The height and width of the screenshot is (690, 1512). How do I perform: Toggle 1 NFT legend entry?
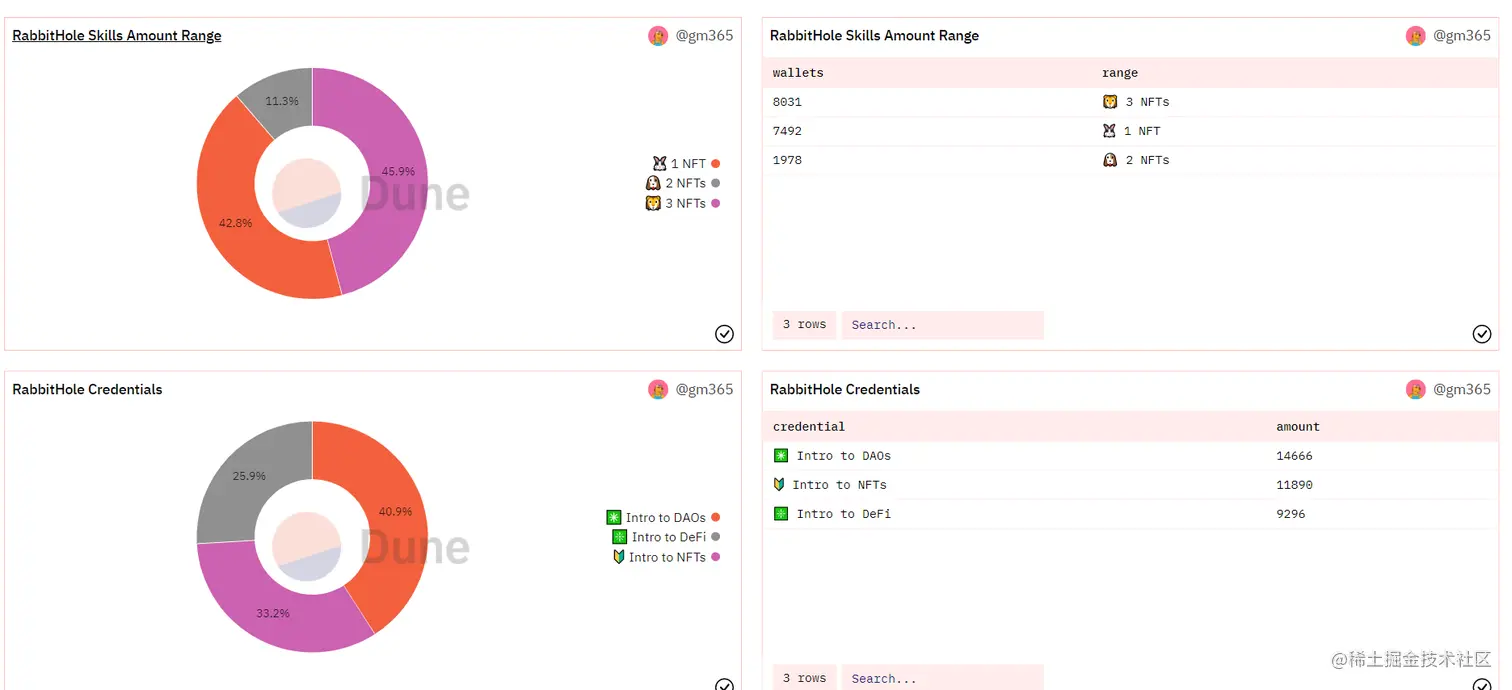click(686, 163)
